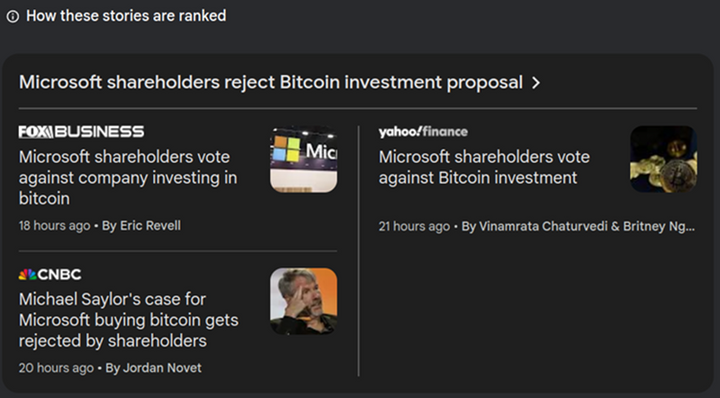Open CNBC Michael Saylor article headline
This screenshot has width=720, height=398.
coord(129,320)
